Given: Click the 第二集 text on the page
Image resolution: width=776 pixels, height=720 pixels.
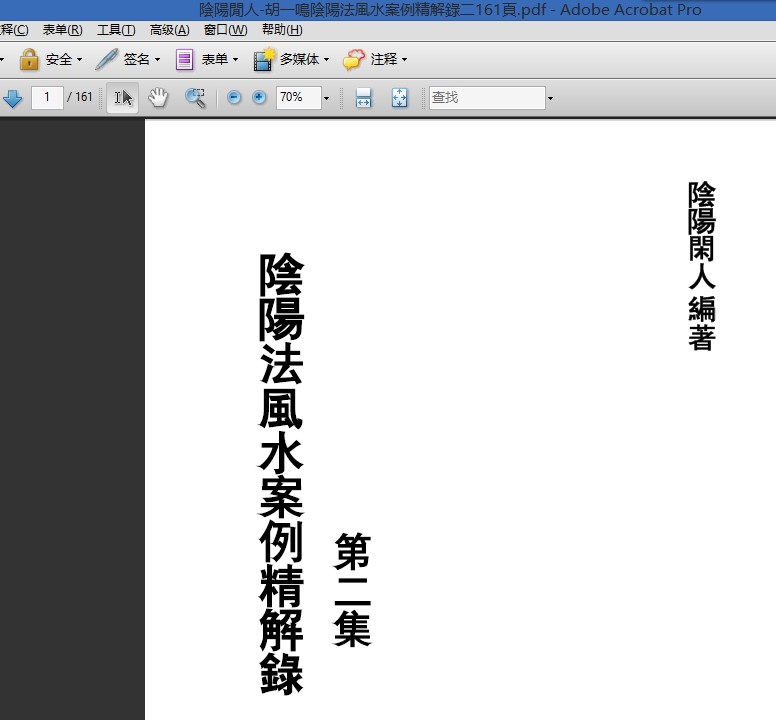Looking at the screenshot, I should point(352,590).
